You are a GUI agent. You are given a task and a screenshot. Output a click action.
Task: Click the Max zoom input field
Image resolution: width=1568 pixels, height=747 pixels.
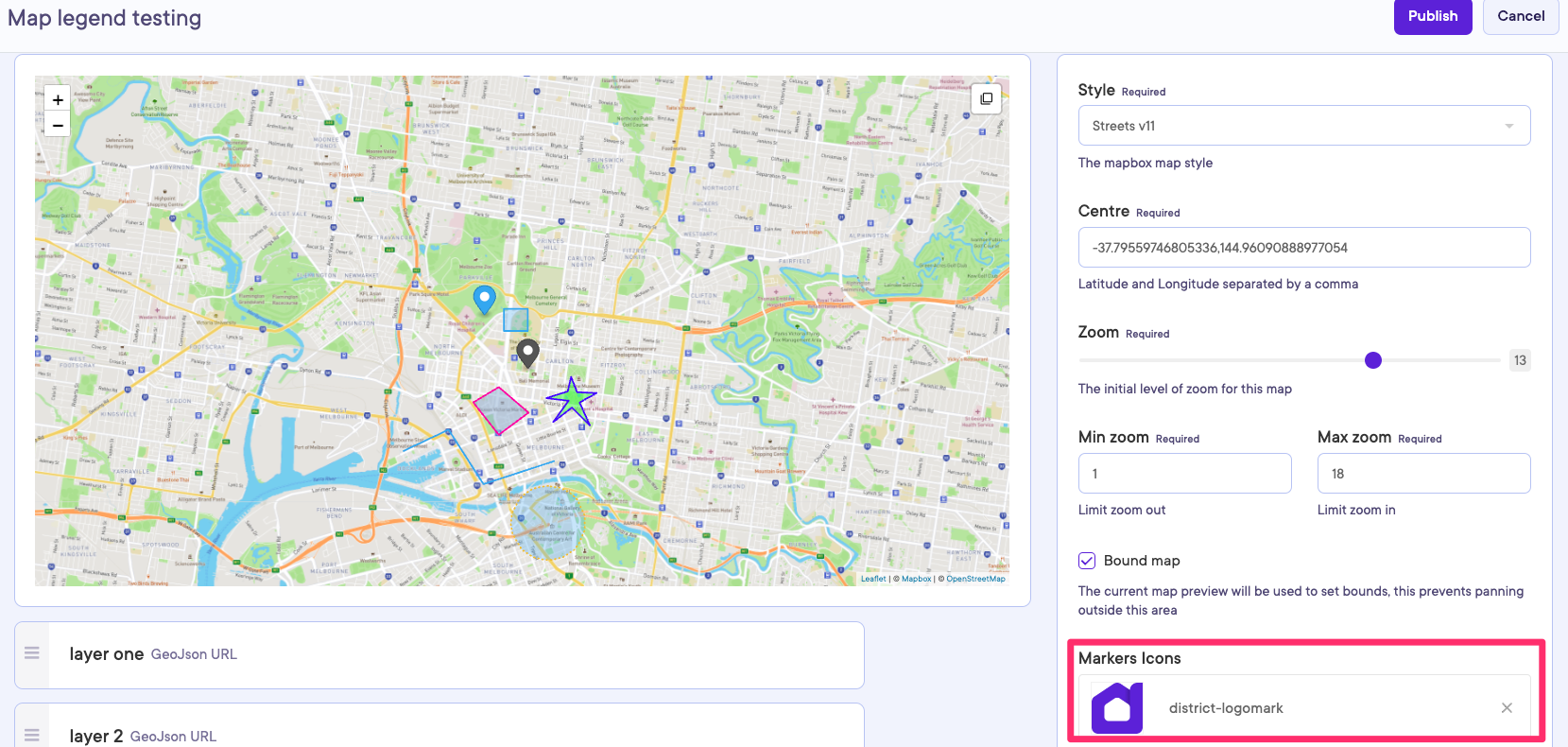pos(1422,474)
